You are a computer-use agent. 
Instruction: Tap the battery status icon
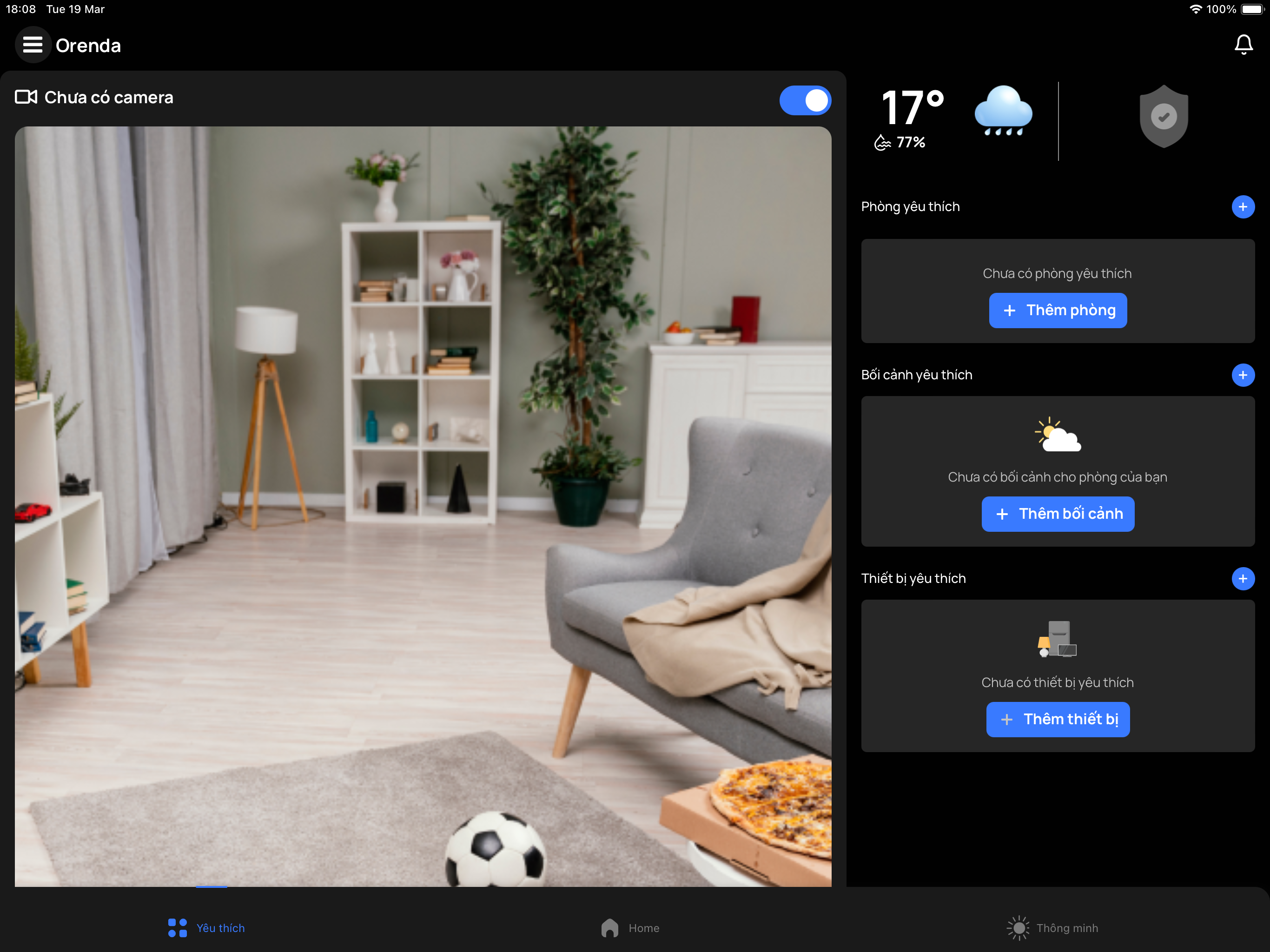1253,9
